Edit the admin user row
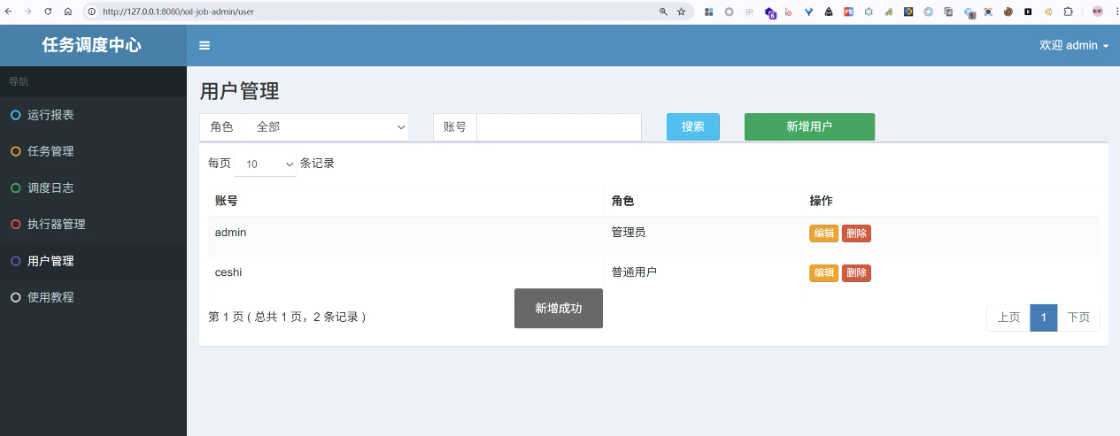 click(x=824, y=233)
